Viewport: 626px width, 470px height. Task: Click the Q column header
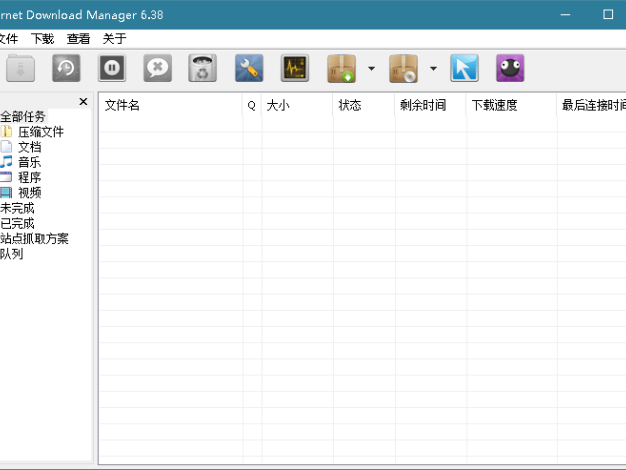point(252,105)
